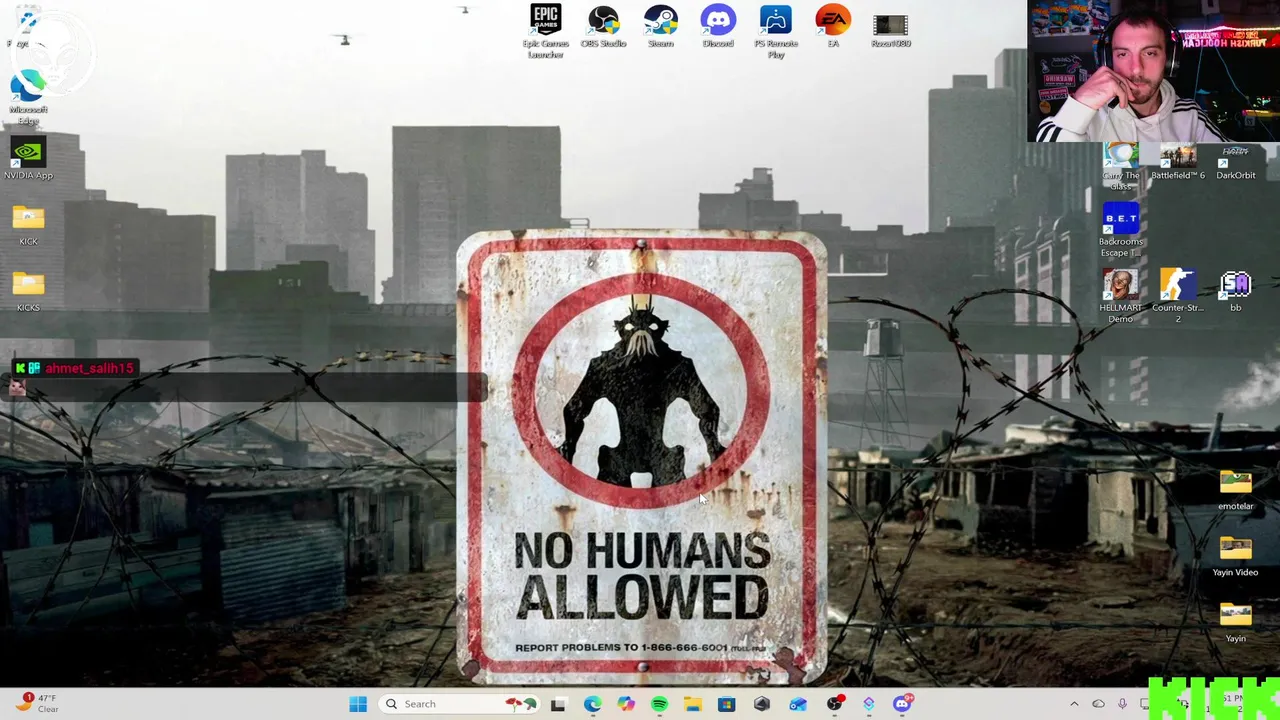The width and height of the screenshot is (1280, 720).
Task: Open Spotify from the taskbar
Action: point(659,704)
